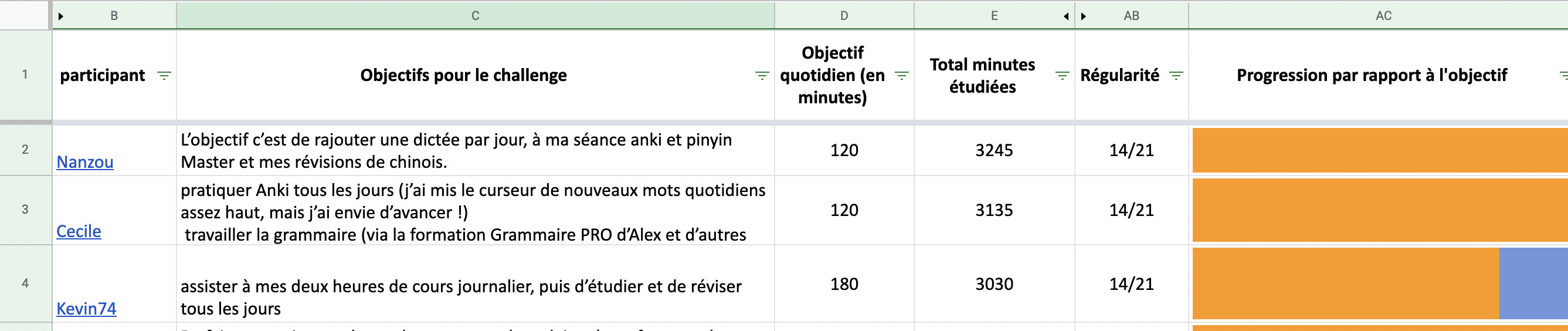1568x331 pixels.
Task: Open filter for Objectif quotidien column
Action: click(901, 76)
